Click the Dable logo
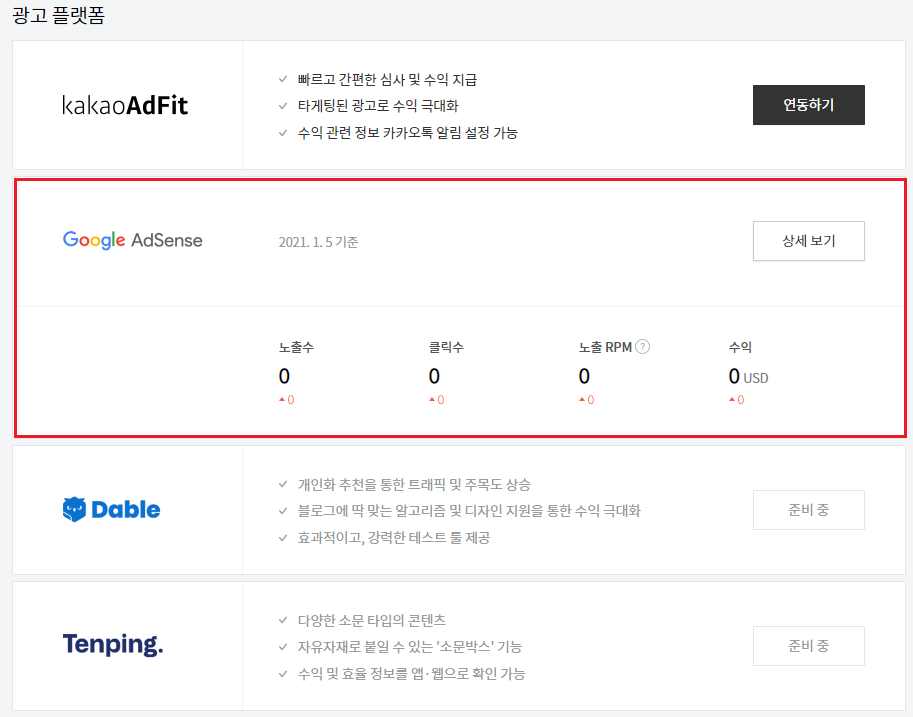Viewport: 913px width, 717px height. [111, 509]
